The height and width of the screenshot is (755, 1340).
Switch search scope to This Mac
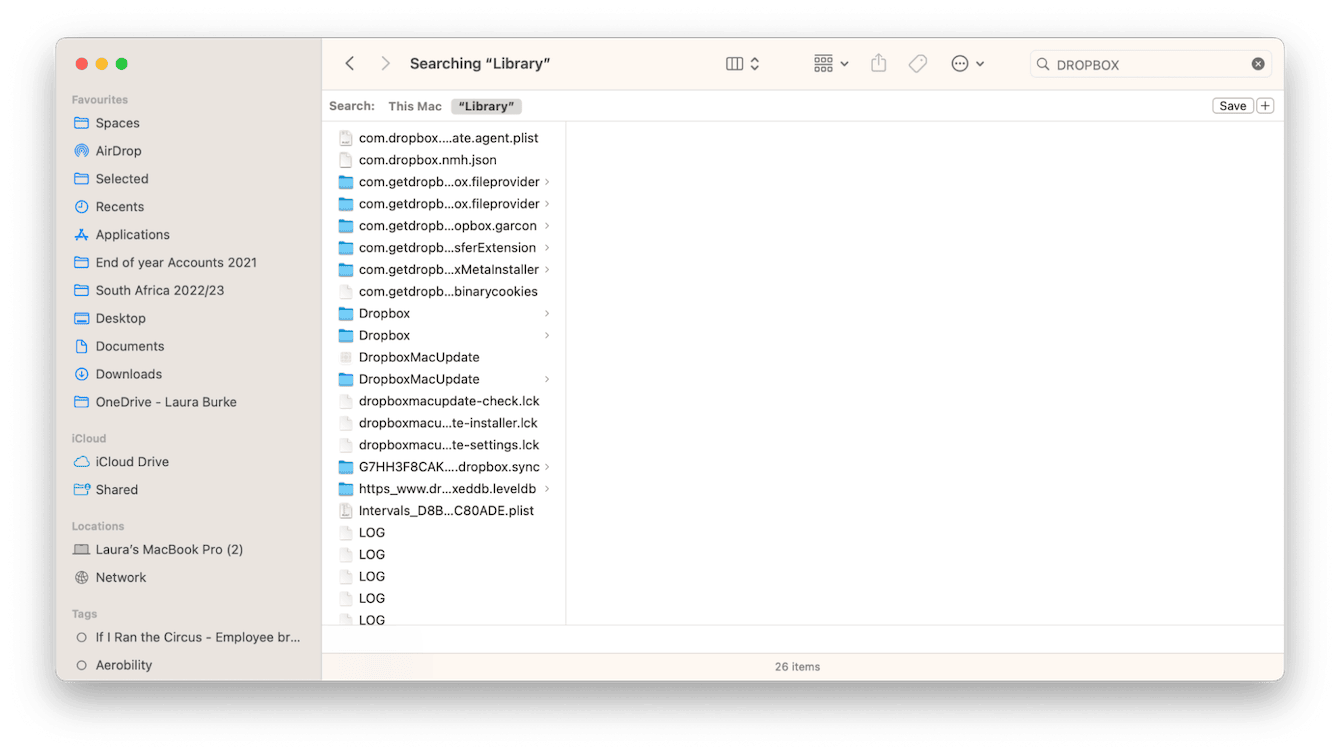(x=414, y=105)
